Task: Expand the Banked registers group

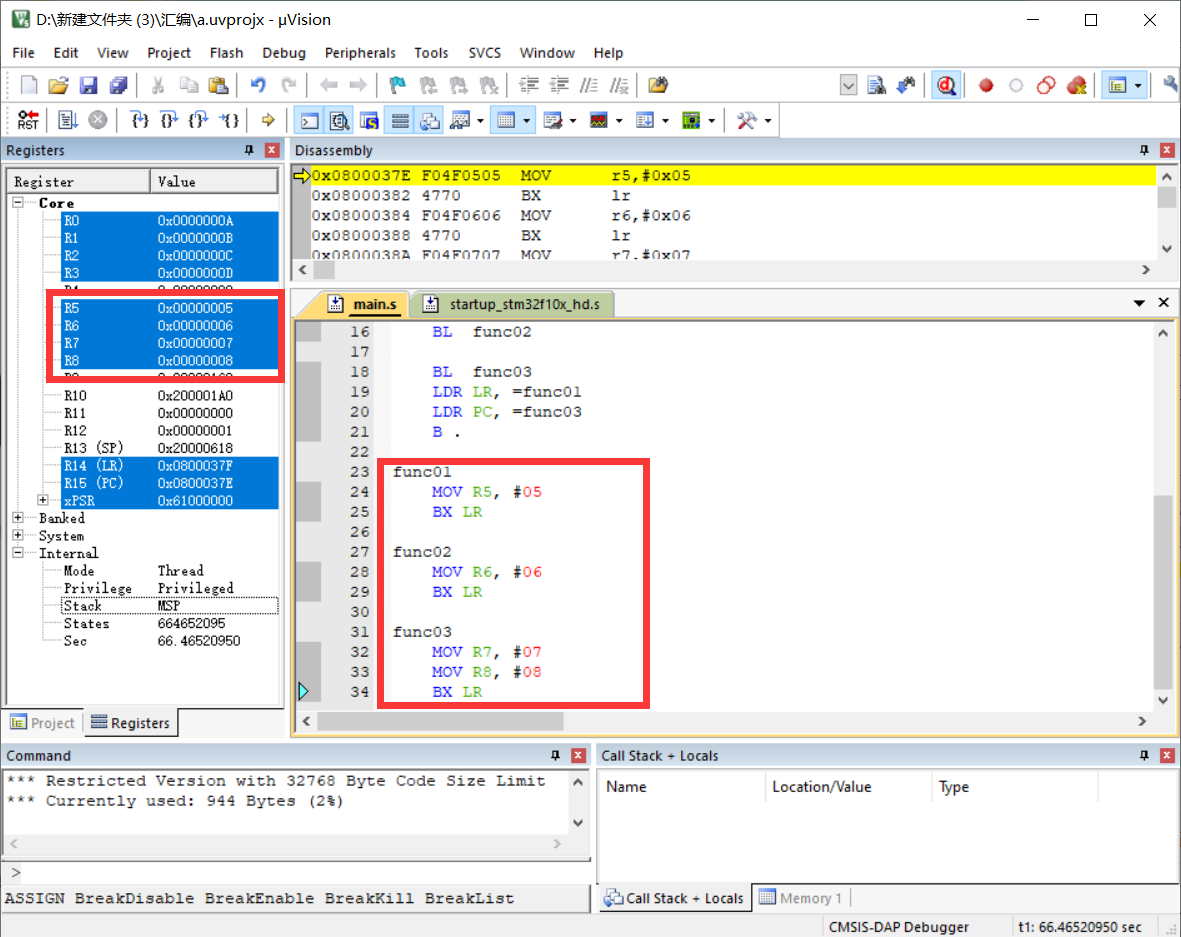Action: (x=16, y=518)
